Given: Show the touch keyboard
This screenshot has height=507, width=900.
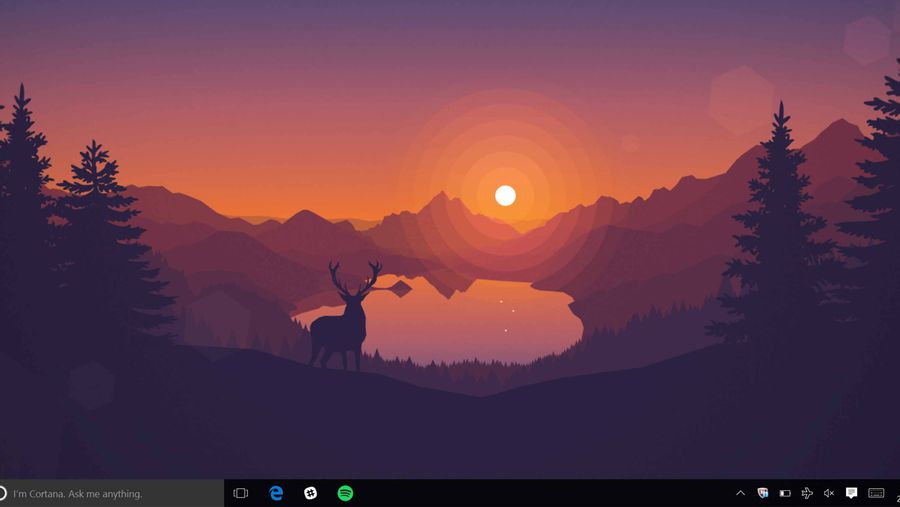Looking at the screenshot, I should point(876,493).
